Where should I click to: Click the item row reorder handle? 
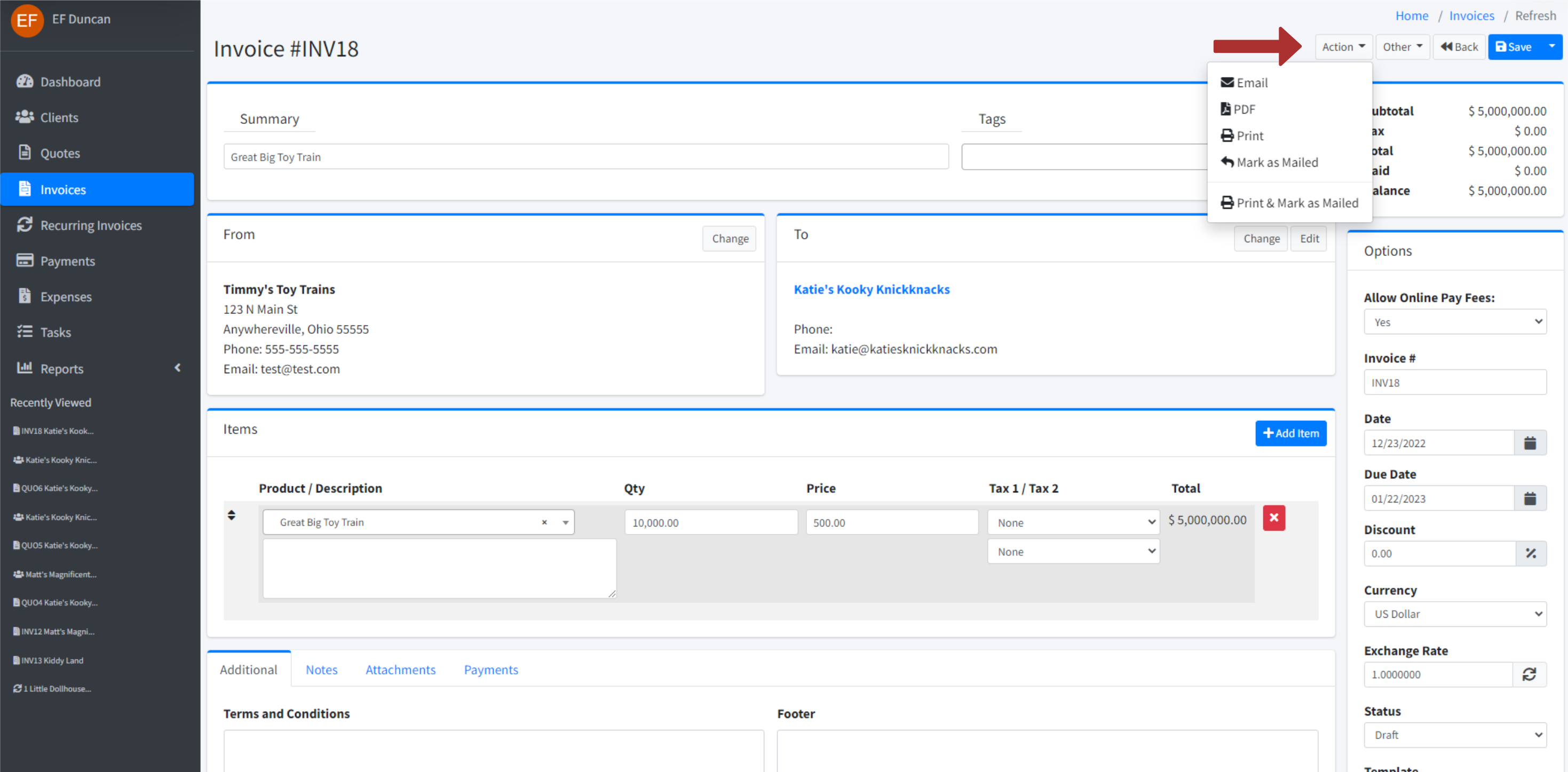pos(231,515)
